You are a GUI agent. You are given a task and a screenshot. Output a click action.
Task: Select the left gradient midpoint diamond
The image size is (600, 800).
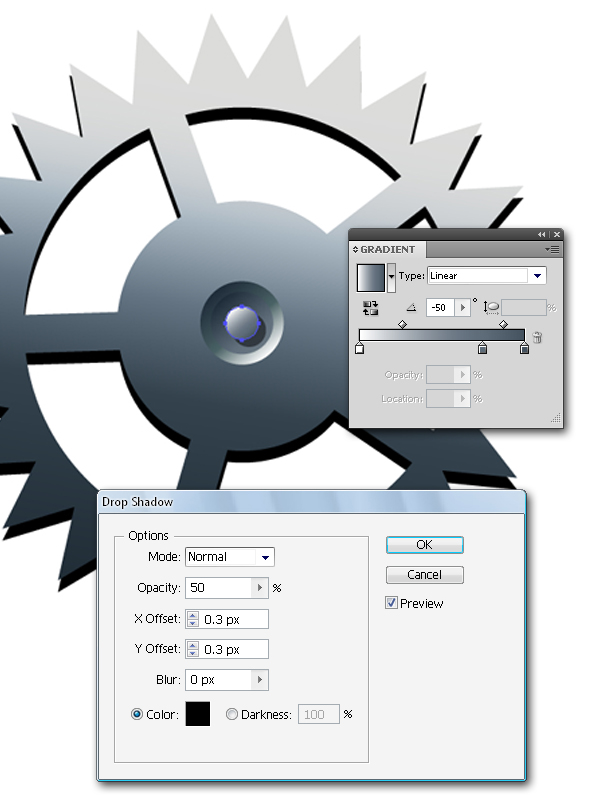[x=402, y=324]
